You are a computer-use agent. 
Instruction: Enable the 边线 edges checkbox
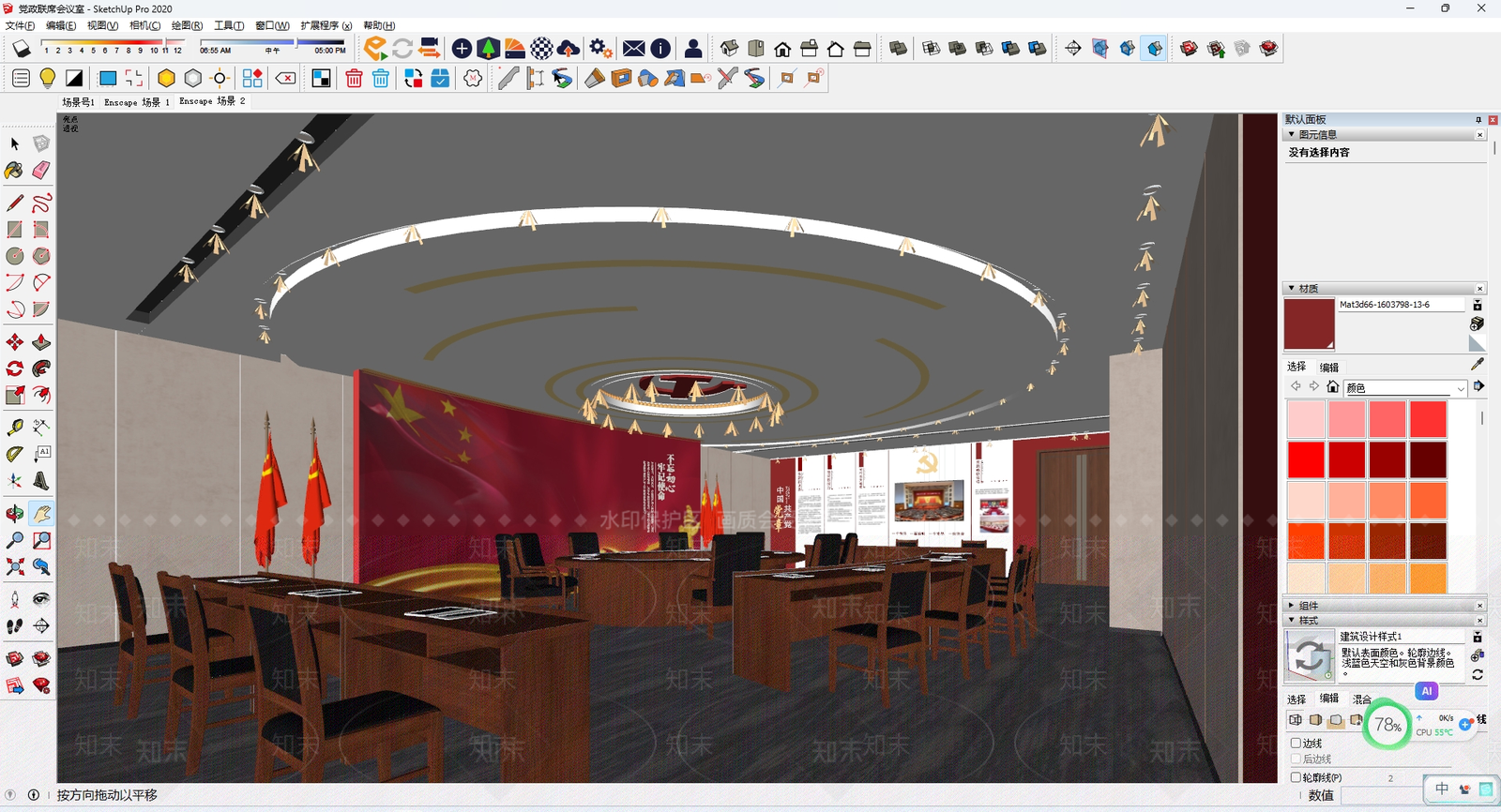tap(1296, 743)
